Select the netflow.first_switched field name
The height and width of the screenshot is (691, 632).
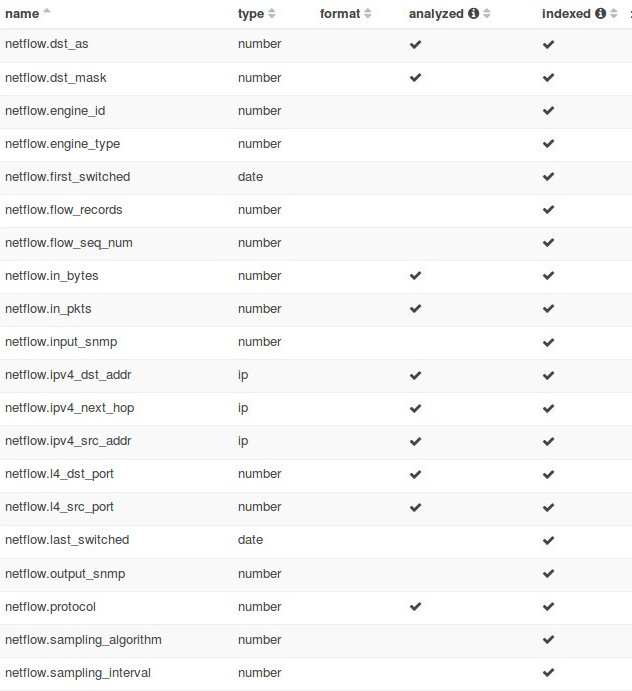click(x=67, y=177)
